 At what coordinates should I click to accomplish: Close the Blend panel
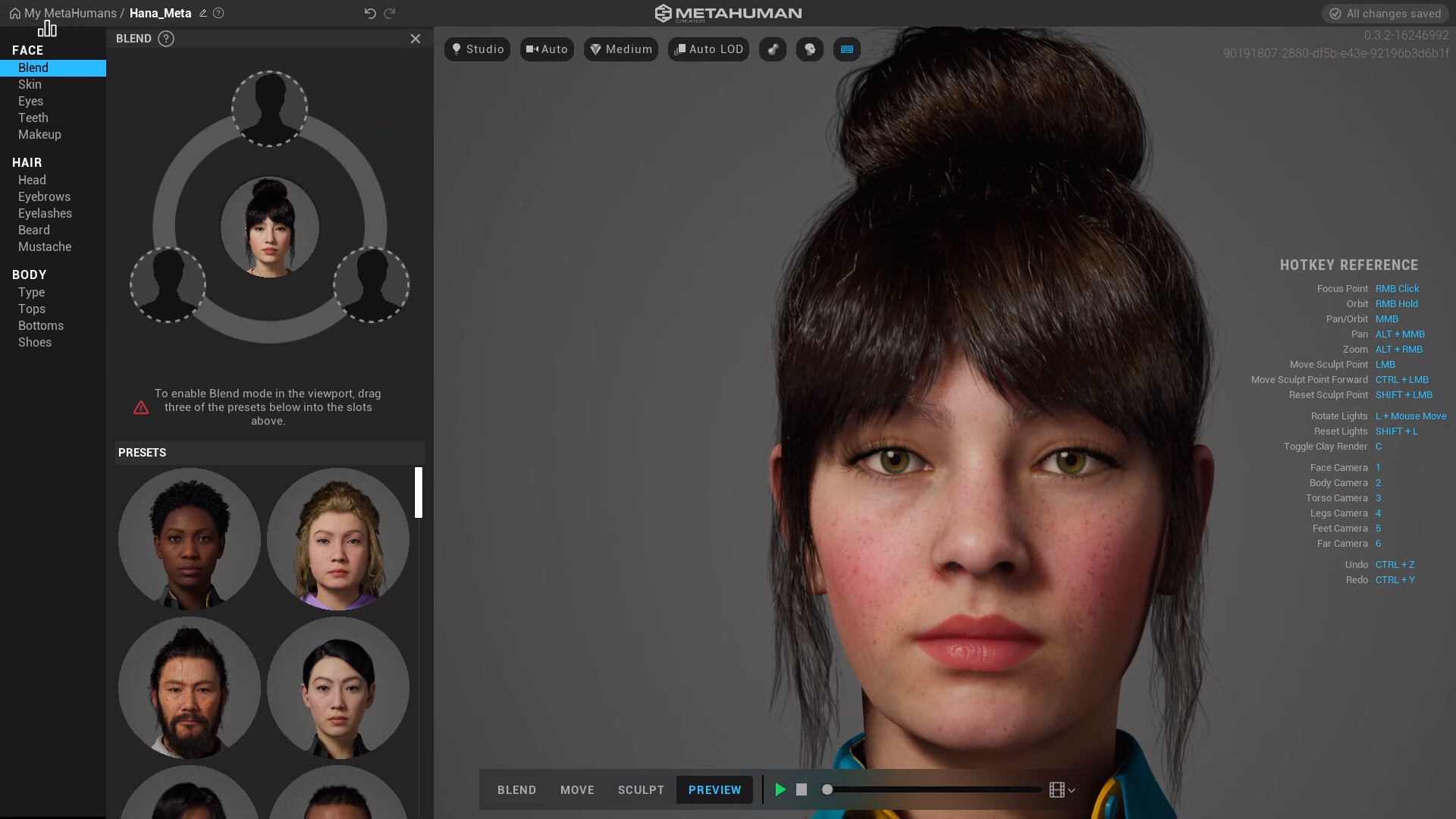(x=415, y=38)
